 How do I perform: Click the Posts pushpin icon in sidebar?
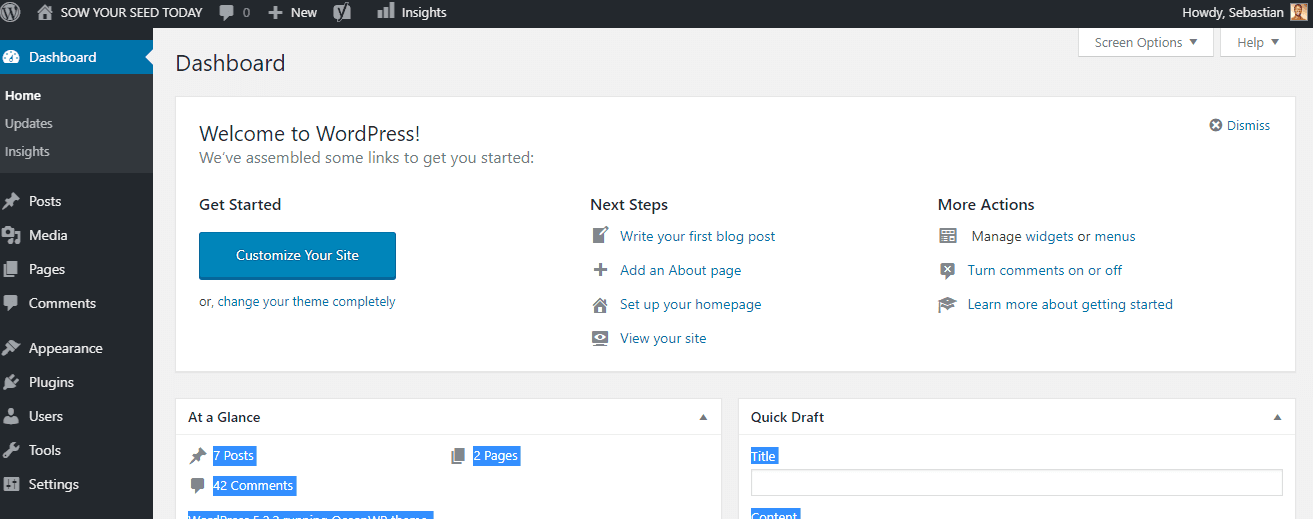pos(11,201)
